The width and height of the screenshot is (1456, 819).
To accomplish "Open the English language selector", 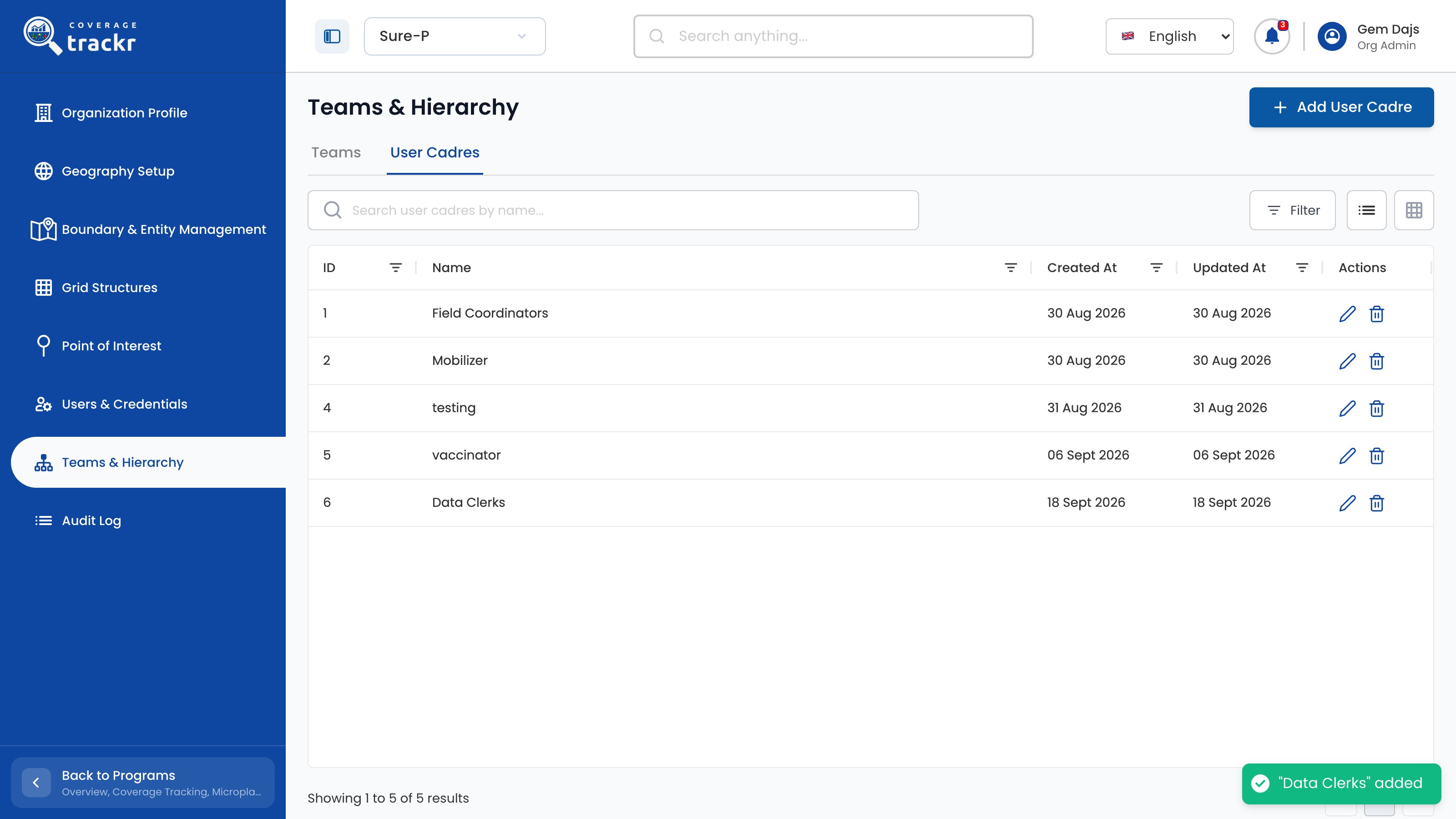I will [1169, 36].
